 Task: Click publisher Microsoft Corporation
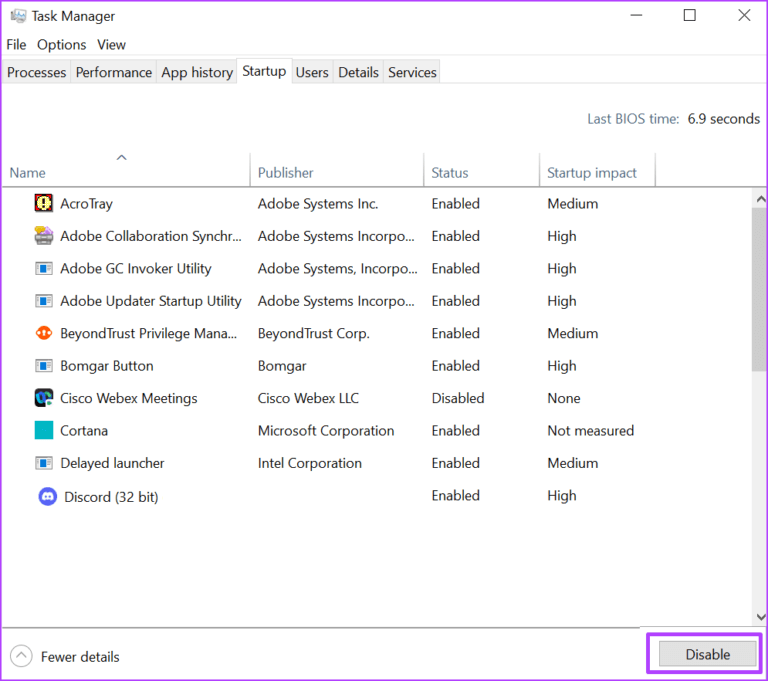coord(326,431)
